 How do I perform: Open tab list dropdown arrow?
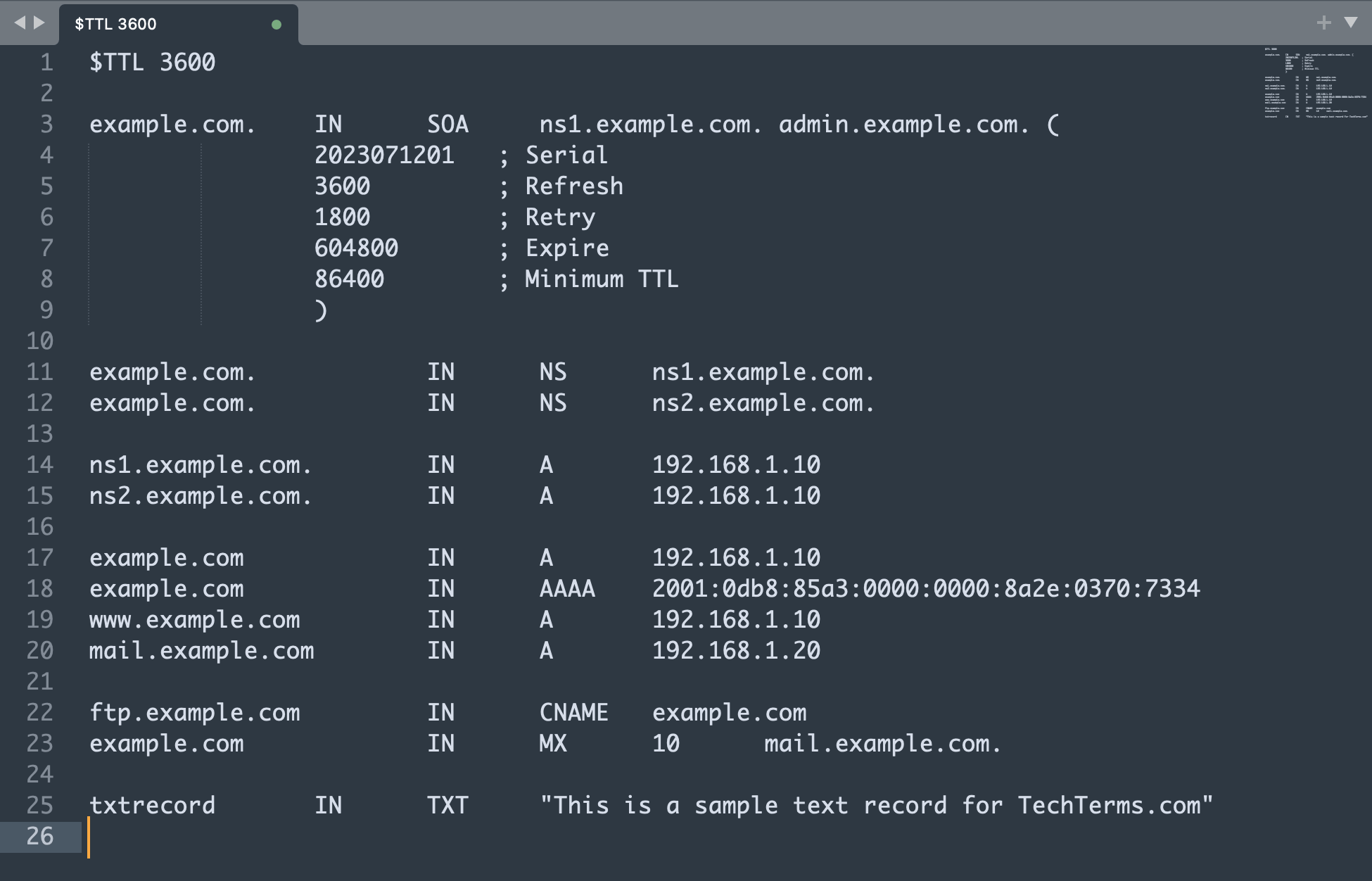(1350, 23)
